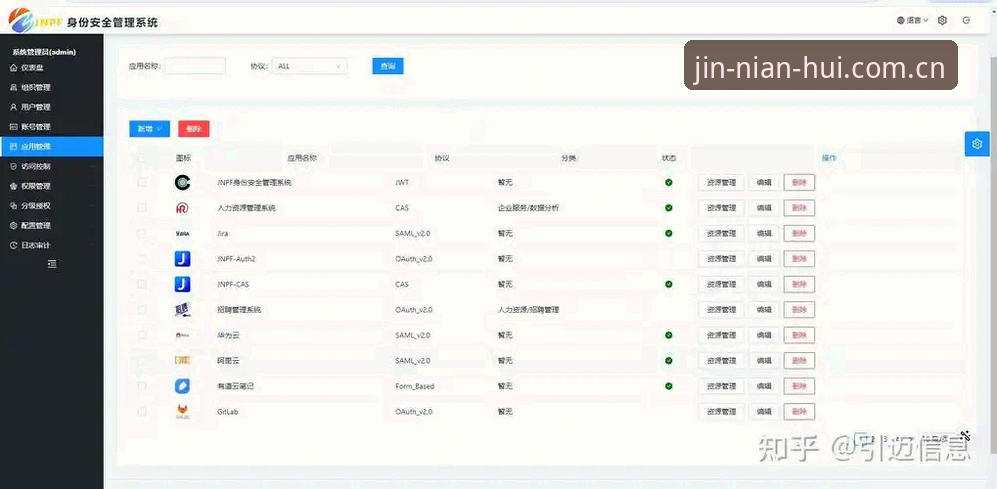This screenshot has width=997, height=489.
Task: Open the settings gear in top header
Action: pos(942,20)
